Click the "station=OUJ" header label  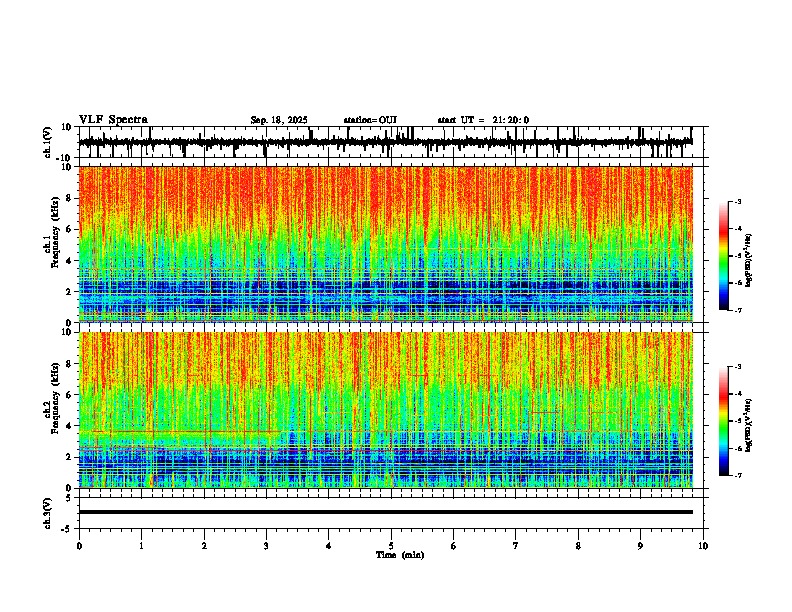(370, 120)
